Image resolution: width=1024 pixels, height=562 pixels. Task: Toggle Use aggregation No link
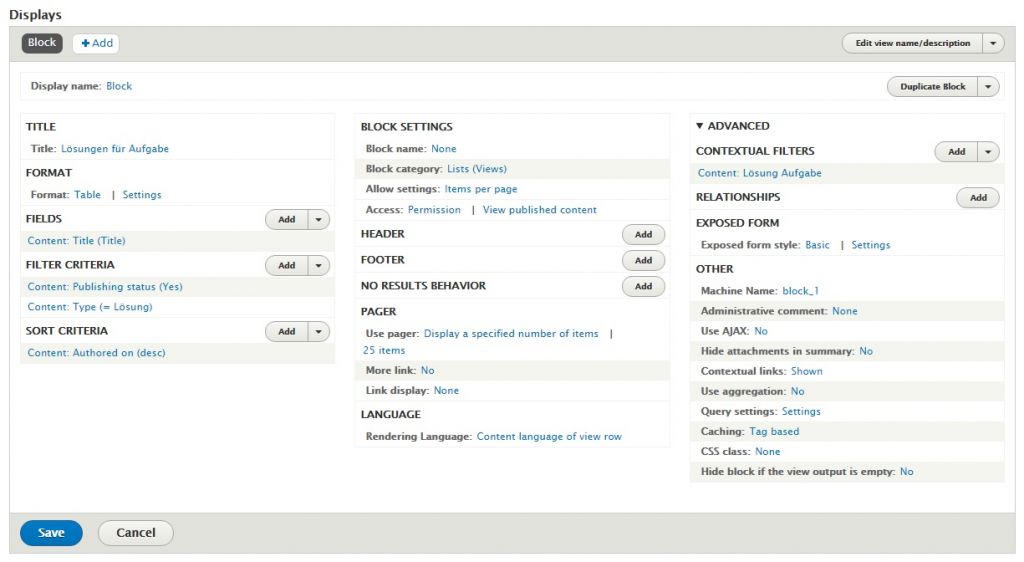click(x=797, y=391)
